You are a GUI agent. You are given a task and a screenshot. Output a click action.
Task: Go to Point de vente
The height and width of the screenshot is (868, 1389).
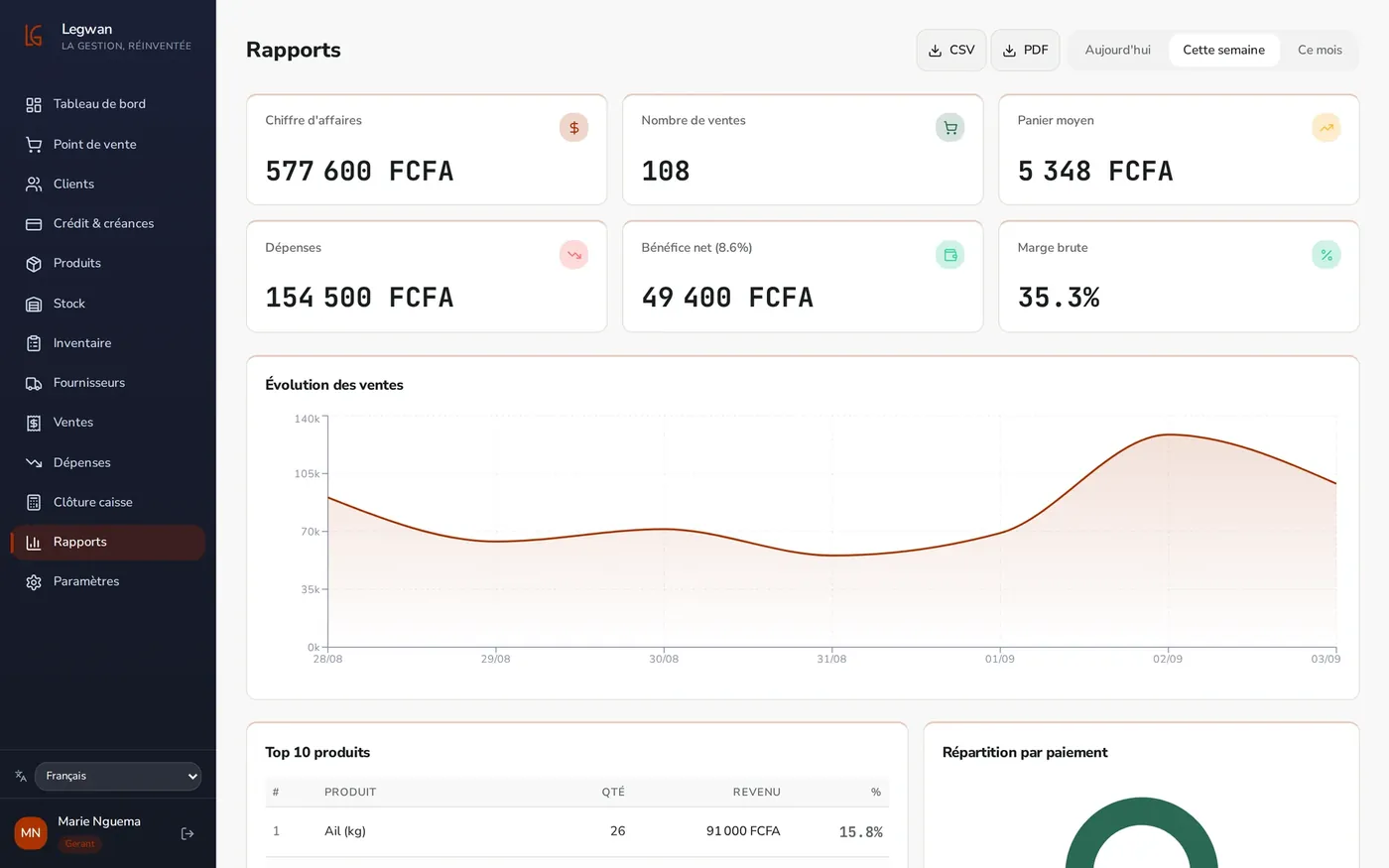107,144
